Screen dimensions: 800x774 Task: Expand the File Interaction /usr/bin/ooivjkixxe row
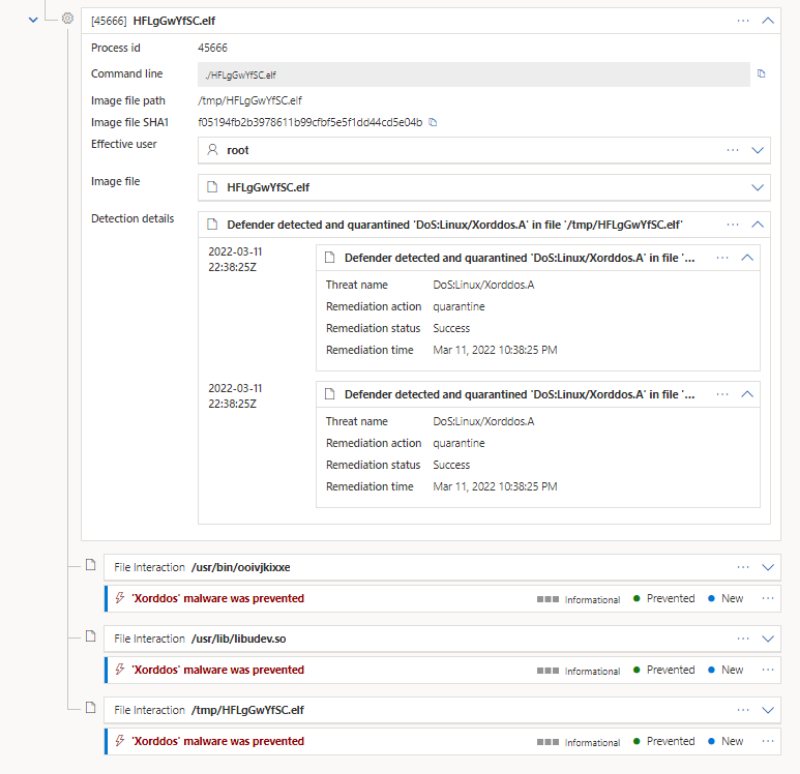tap(768, 566)
